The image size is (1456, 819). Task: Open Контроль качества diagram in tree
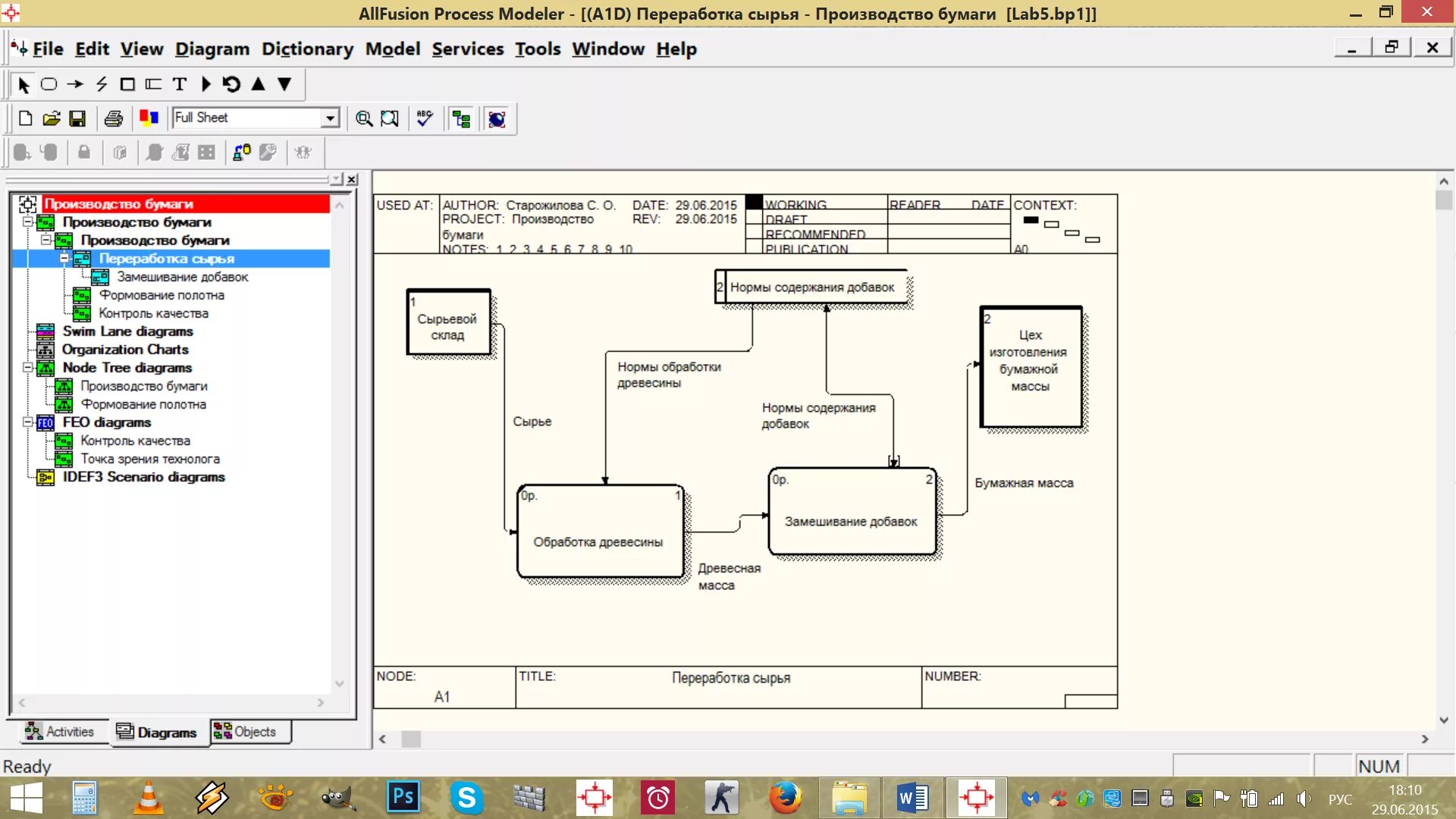pyautogui.click(x=153, y=313)
